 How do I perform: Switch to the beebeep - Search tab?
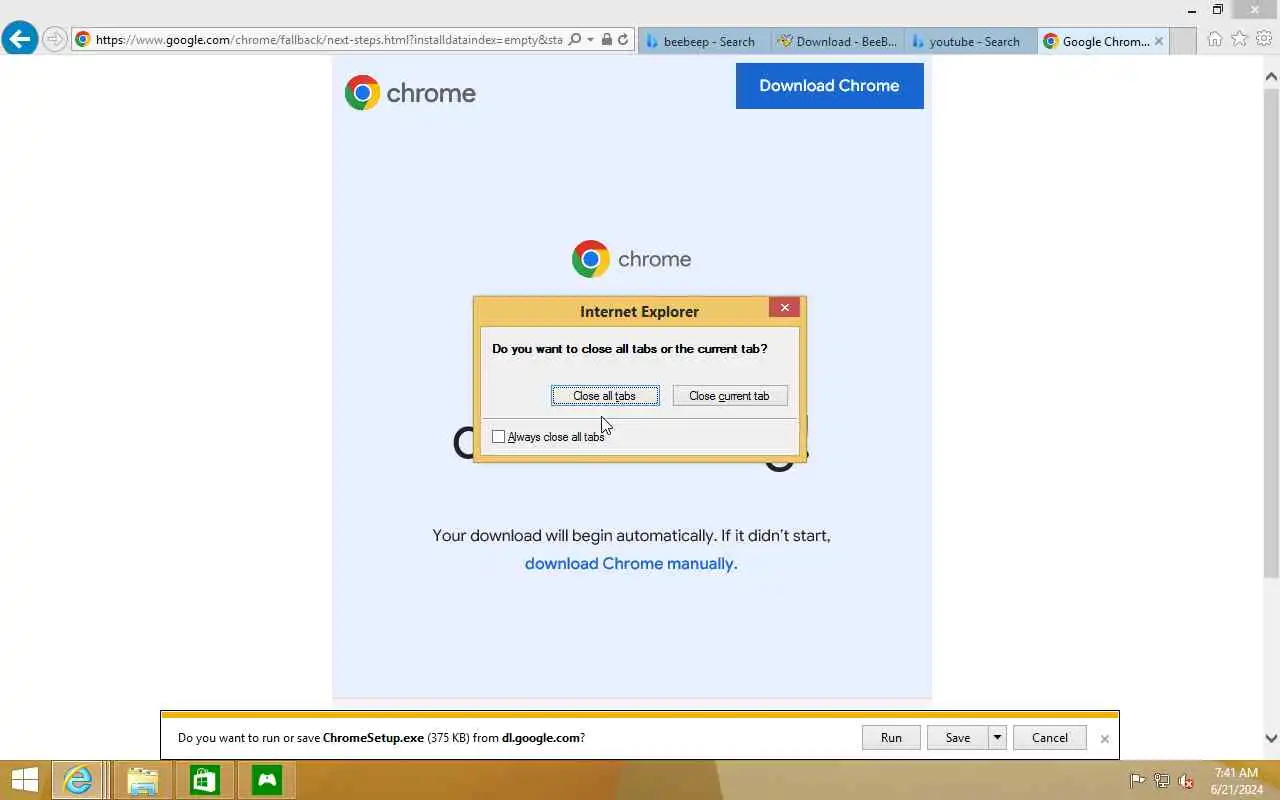(703, 41)
